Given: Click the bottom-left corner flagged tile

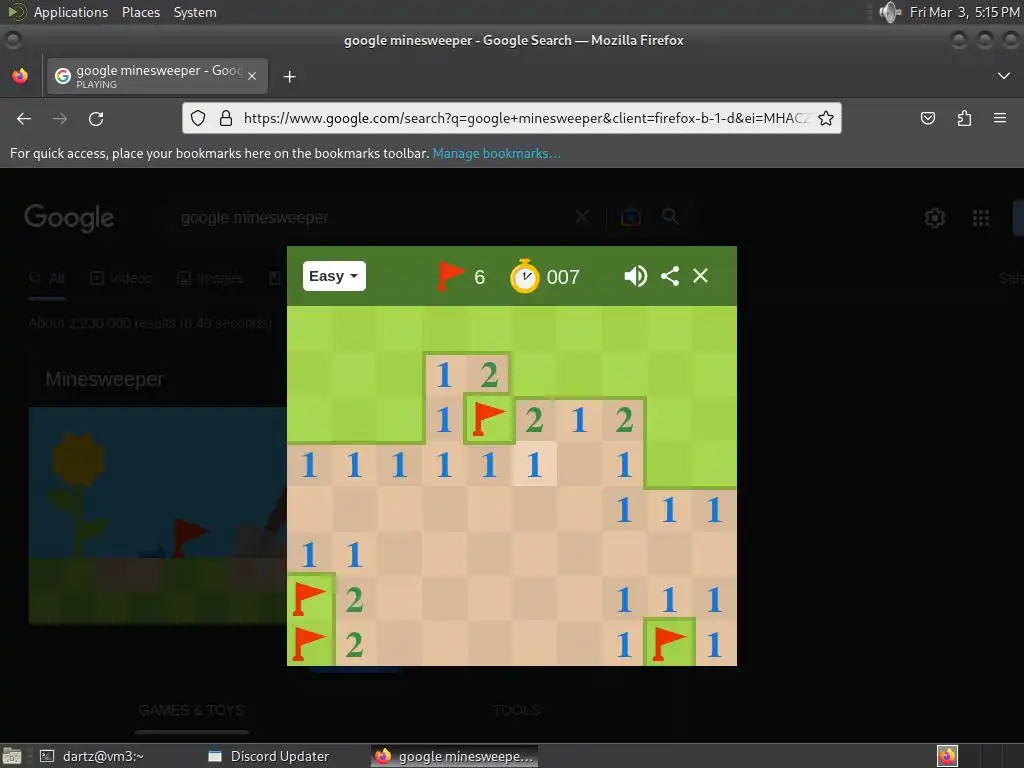Looking at the screenshot, I should coord(310,644).
